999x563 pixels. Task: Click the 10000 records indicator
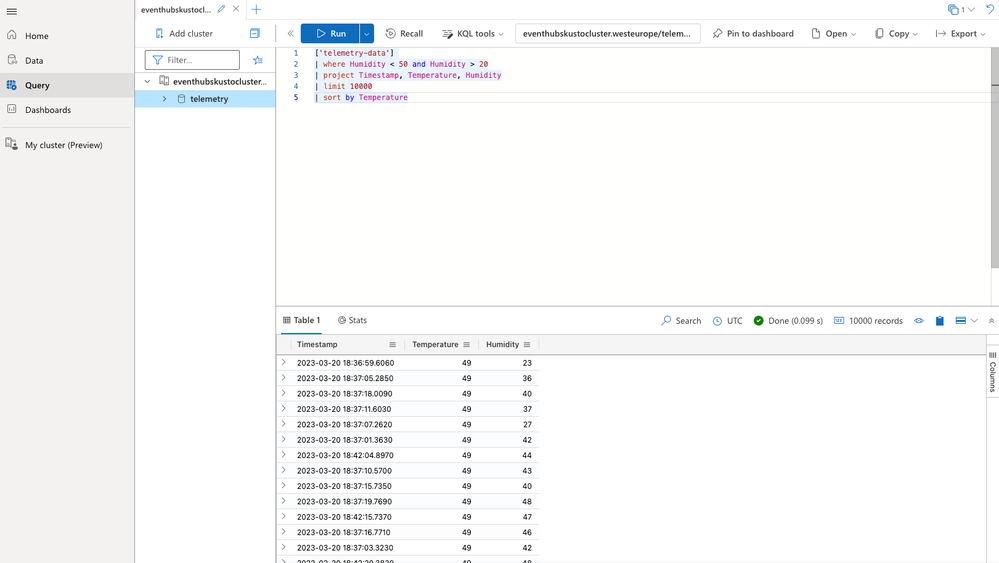tap(868, 320)
